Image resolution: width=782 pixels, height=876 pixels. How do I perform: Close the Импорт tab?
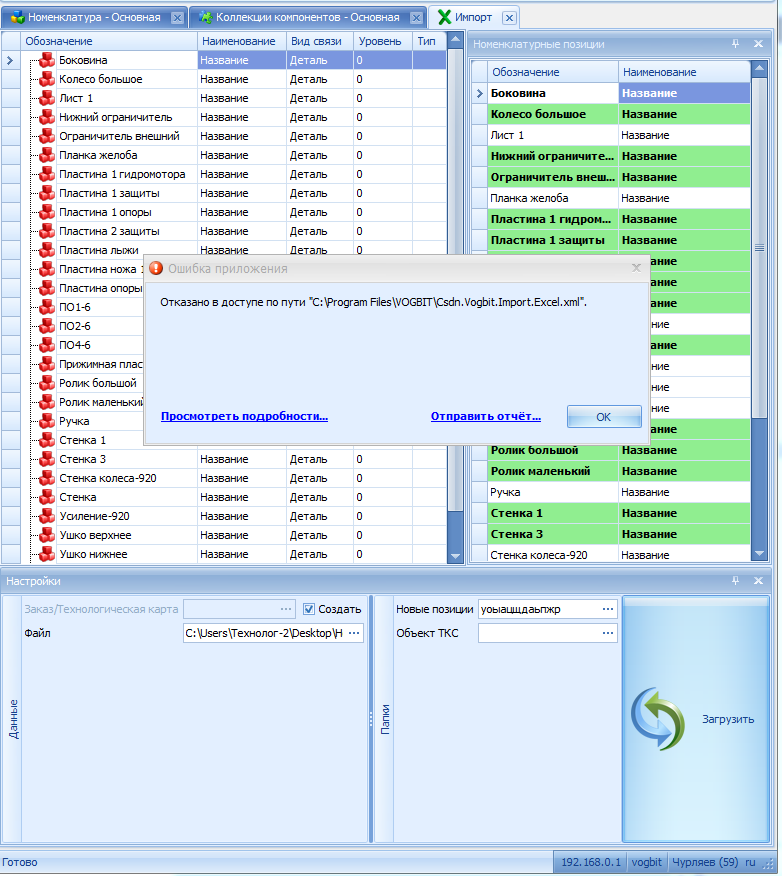[509, 18]
